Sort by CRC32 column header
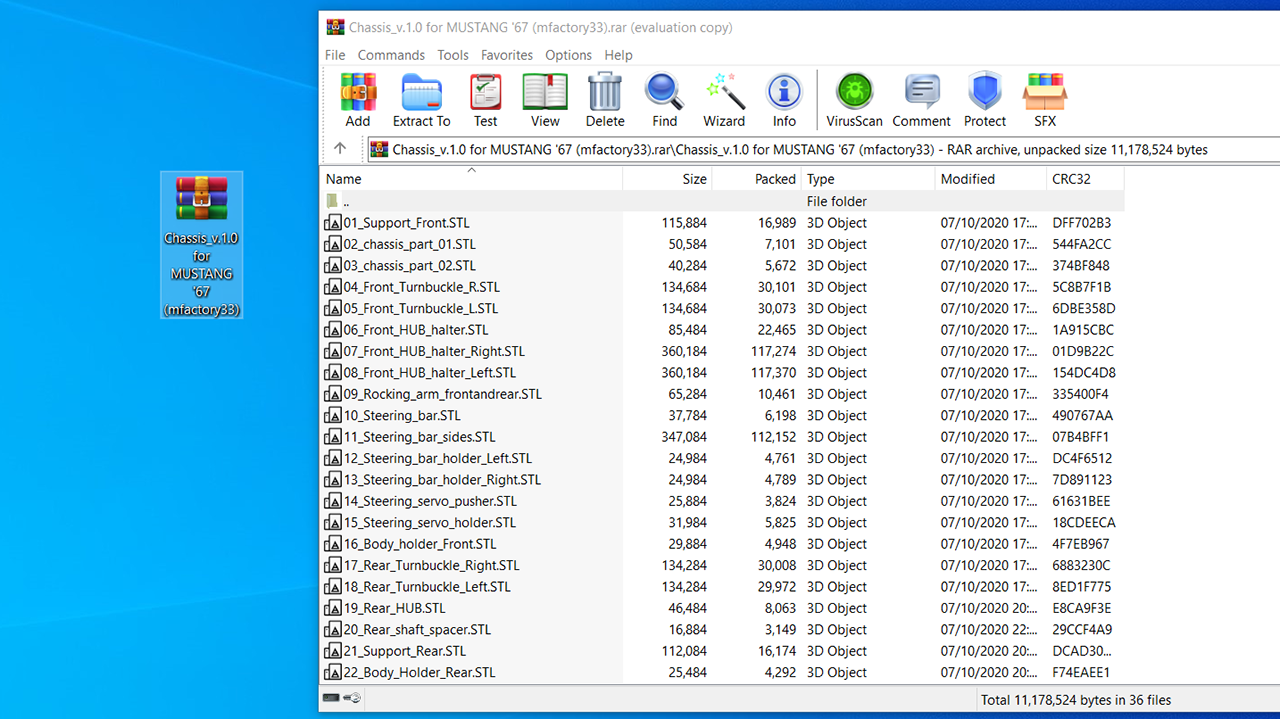 [1085, 179]
